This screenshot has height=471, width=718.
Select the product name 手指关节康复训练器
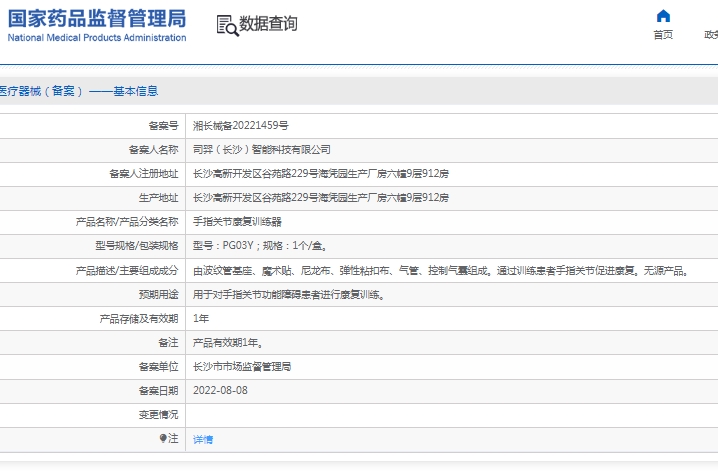237,222
